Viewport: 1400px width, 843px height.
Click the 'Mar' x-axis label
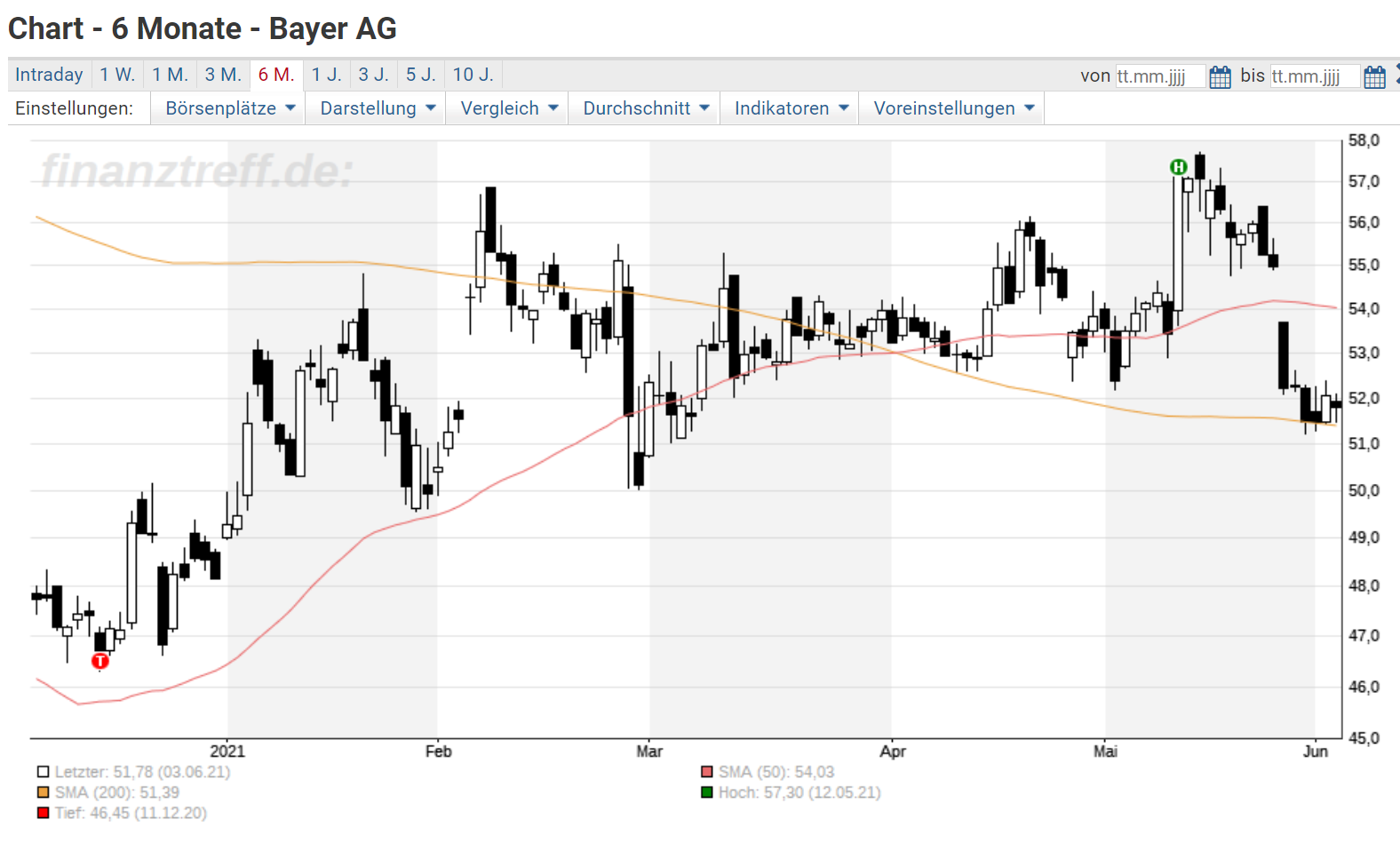tap(649, 752)
